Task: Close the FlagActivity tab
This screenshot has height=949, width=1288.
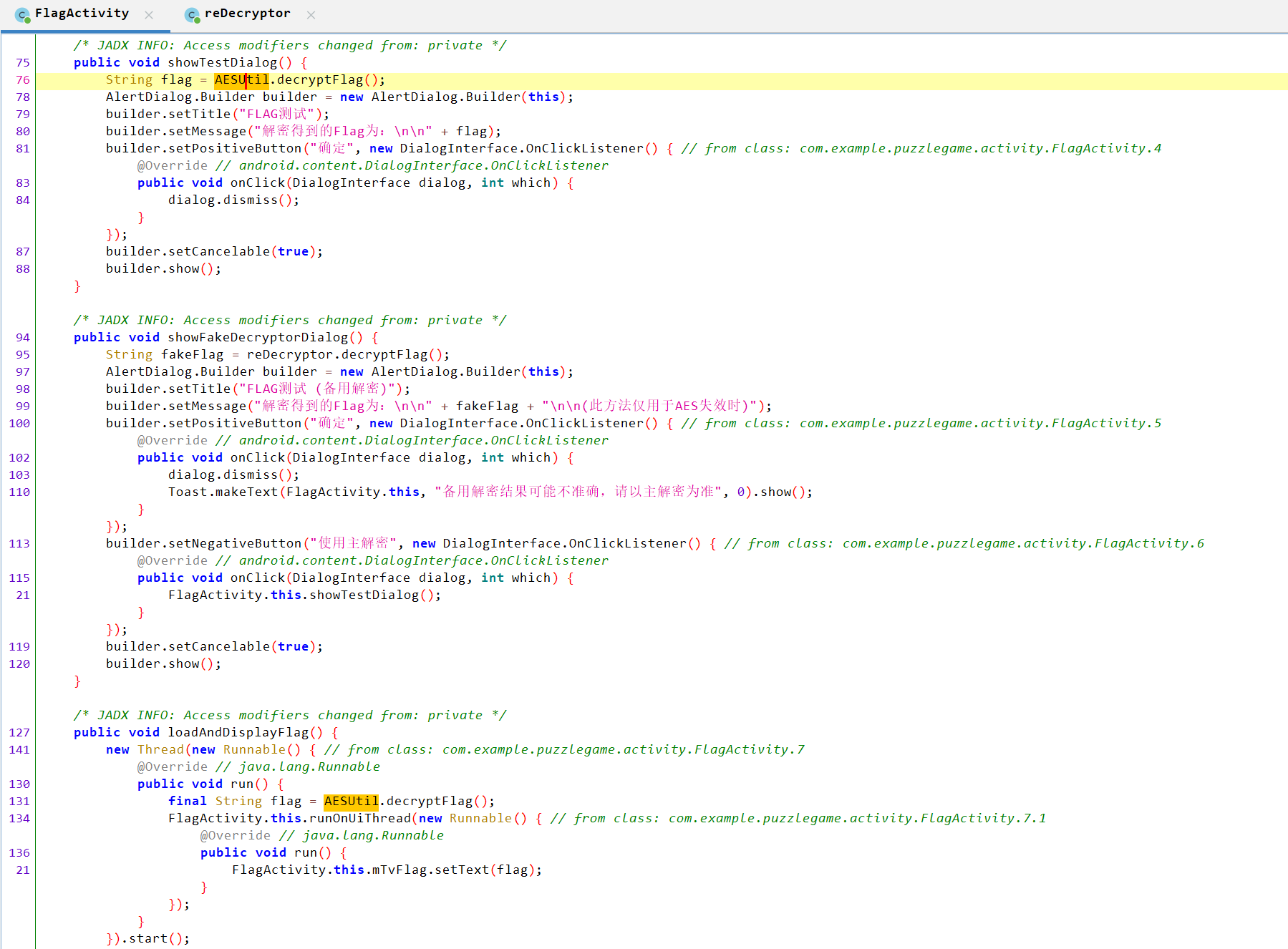Action: pos(149,15)
